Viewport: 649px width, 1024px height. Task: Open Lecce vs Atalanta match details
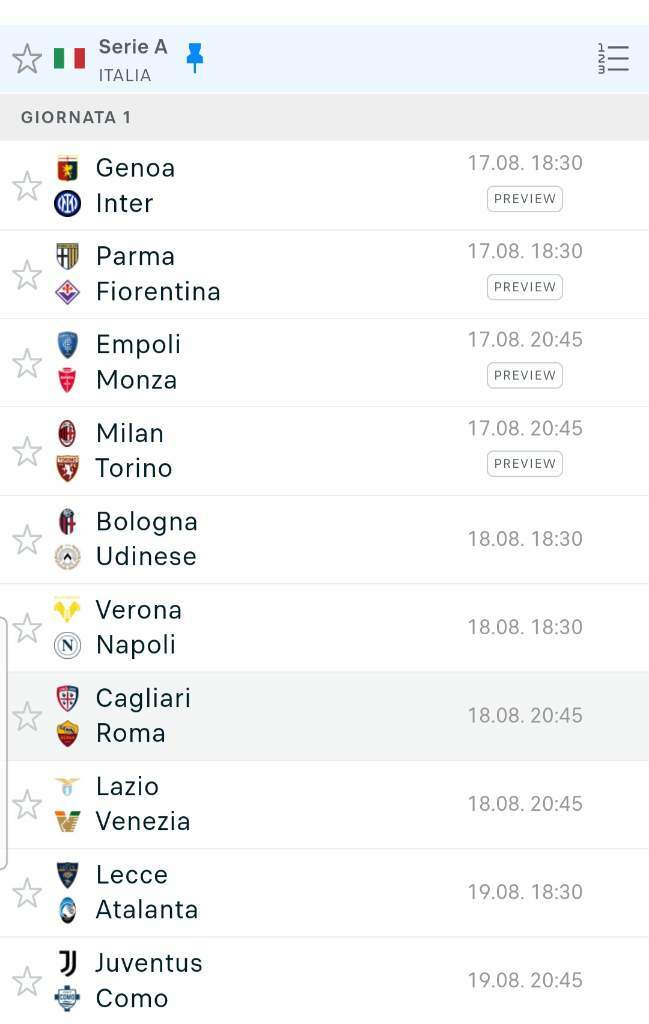click(324, 893)
